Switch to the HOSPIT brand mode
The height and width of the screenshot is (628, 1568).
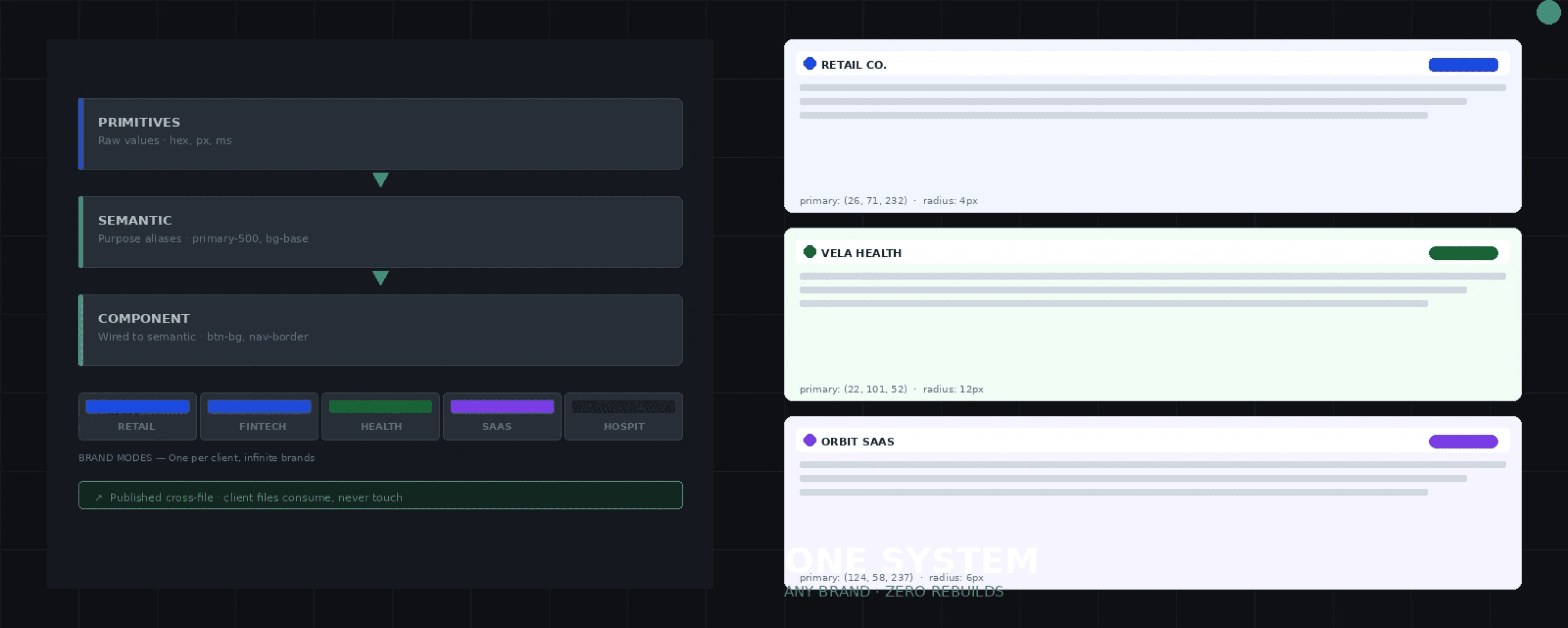tap(623, 416)
